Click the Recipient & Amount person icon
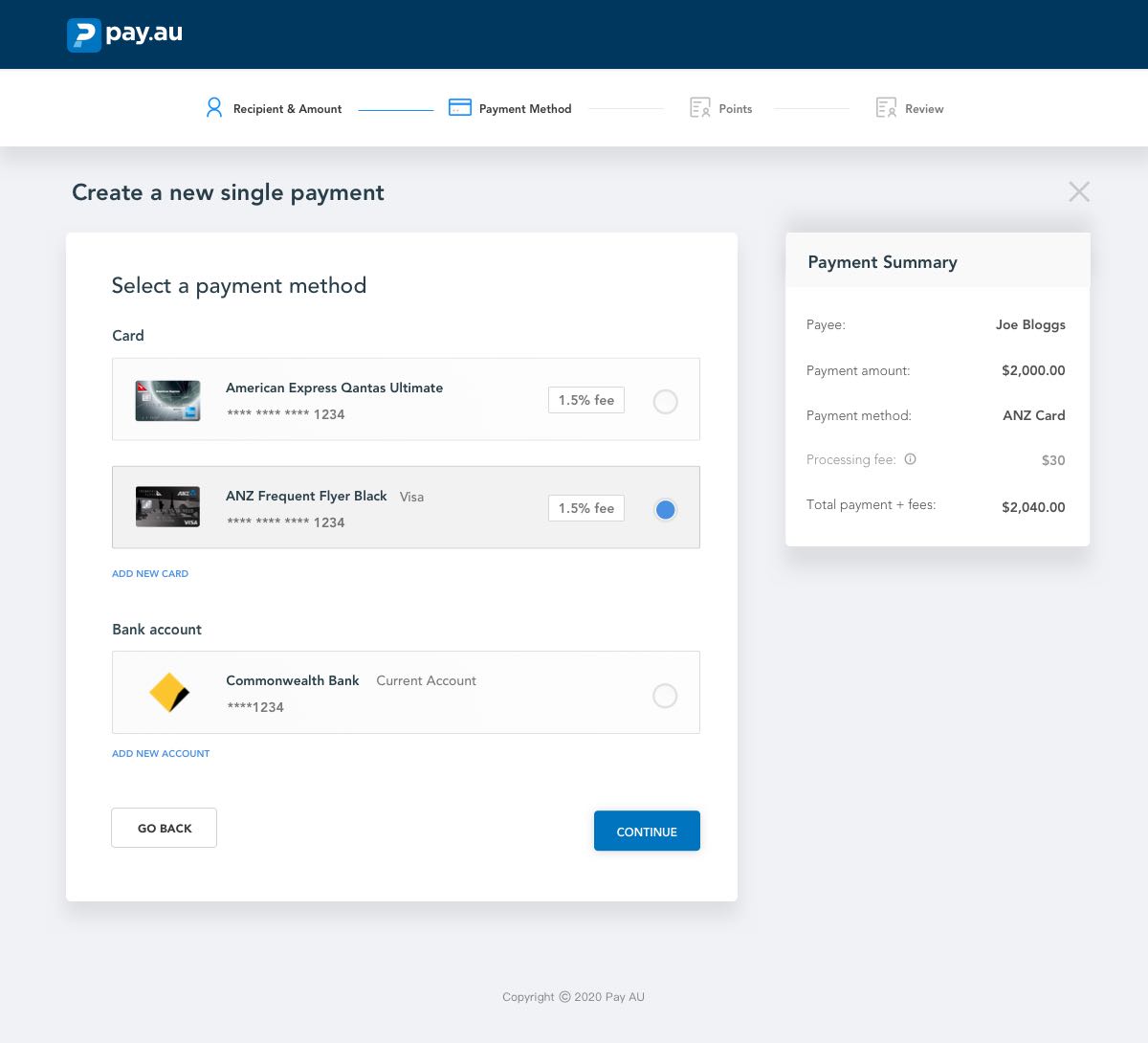Screen dimensions: 1148x1043 coord(214,108)
